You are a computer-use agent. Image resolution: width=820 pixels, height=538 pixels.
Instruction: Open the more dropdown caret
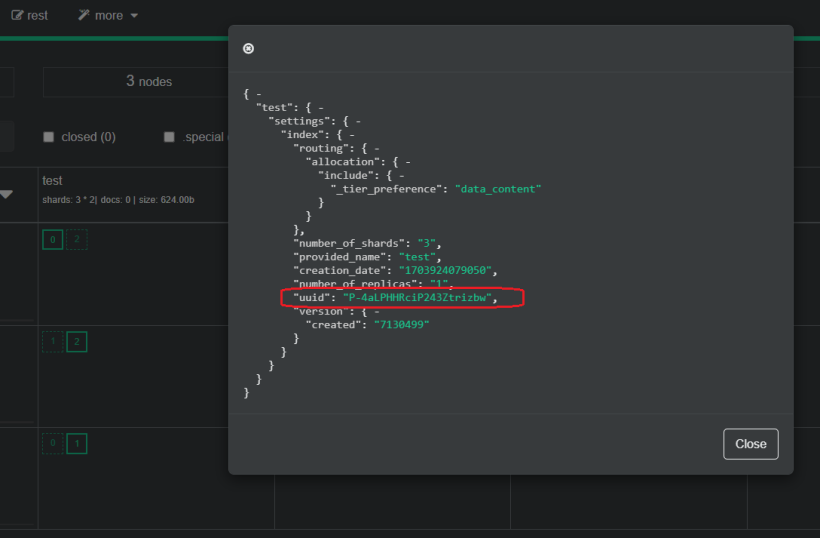click(134, 16)
